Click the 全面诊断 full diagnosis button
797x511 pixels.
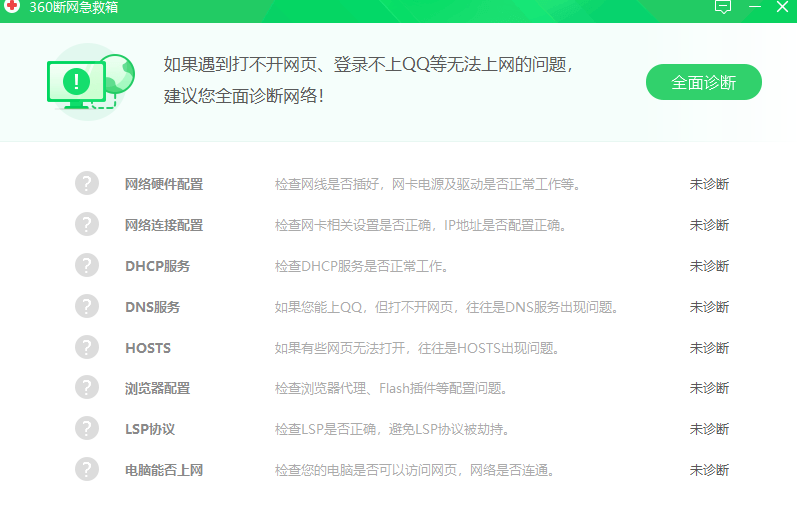click(703, 82)
